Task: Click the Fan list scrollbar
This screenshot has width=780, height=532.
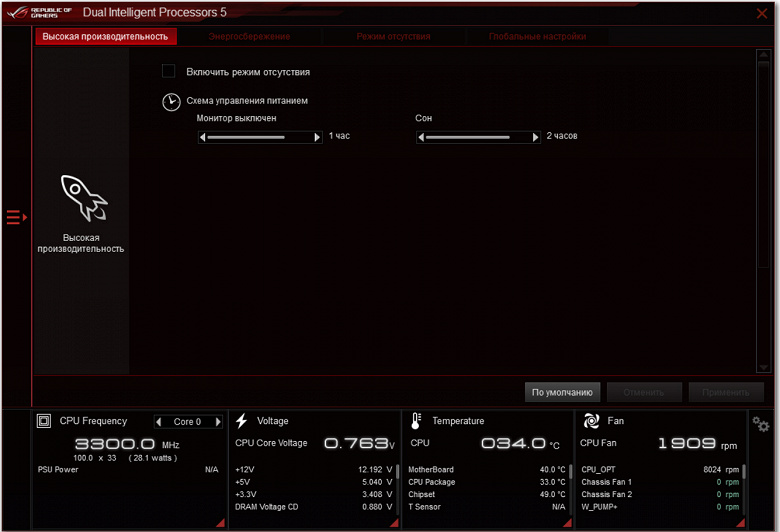Action: click(x=744, y=488)
